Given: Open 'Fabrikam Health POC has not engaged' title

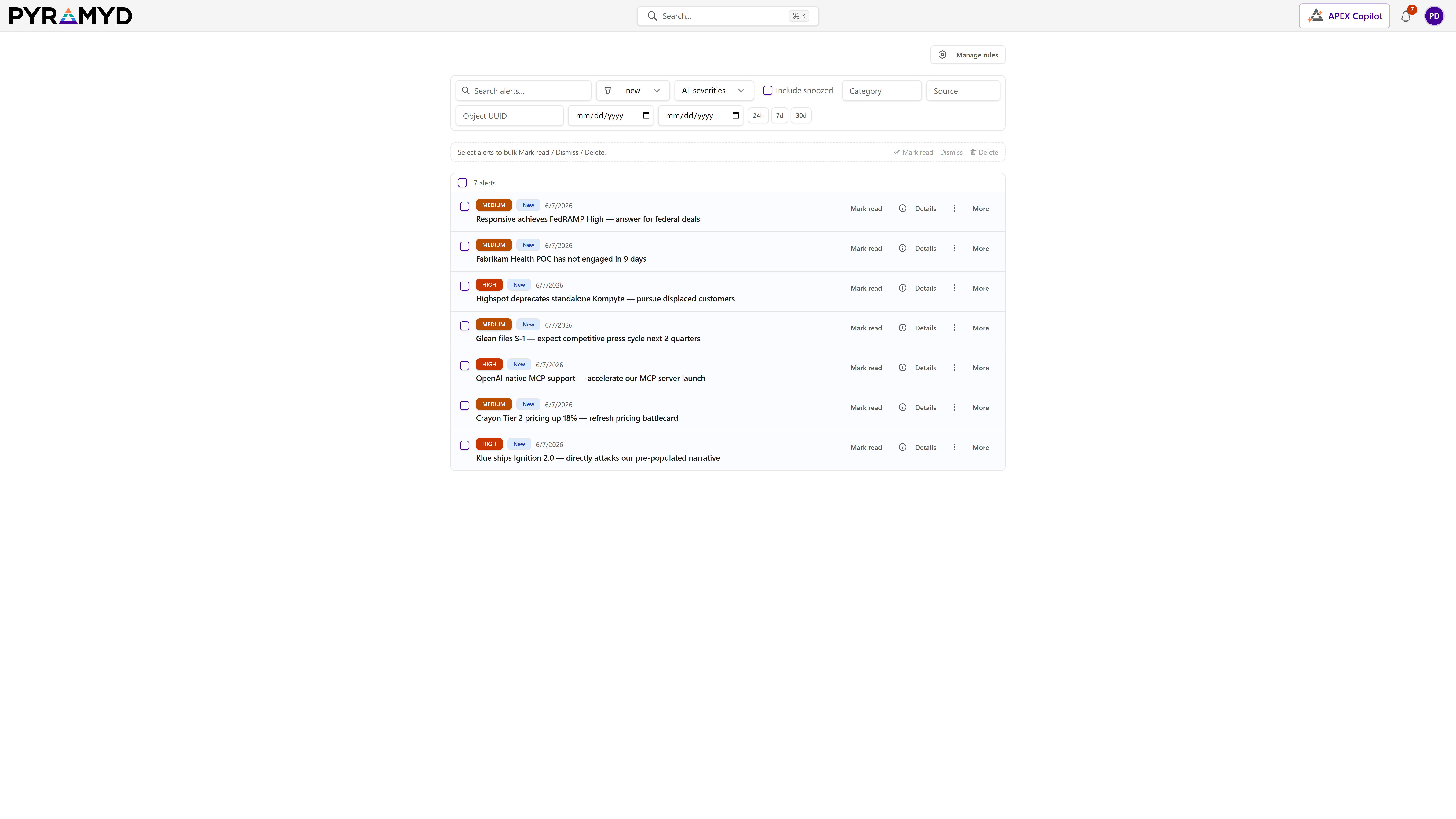Looking at the screenshot, I should [x=561, y=259].
